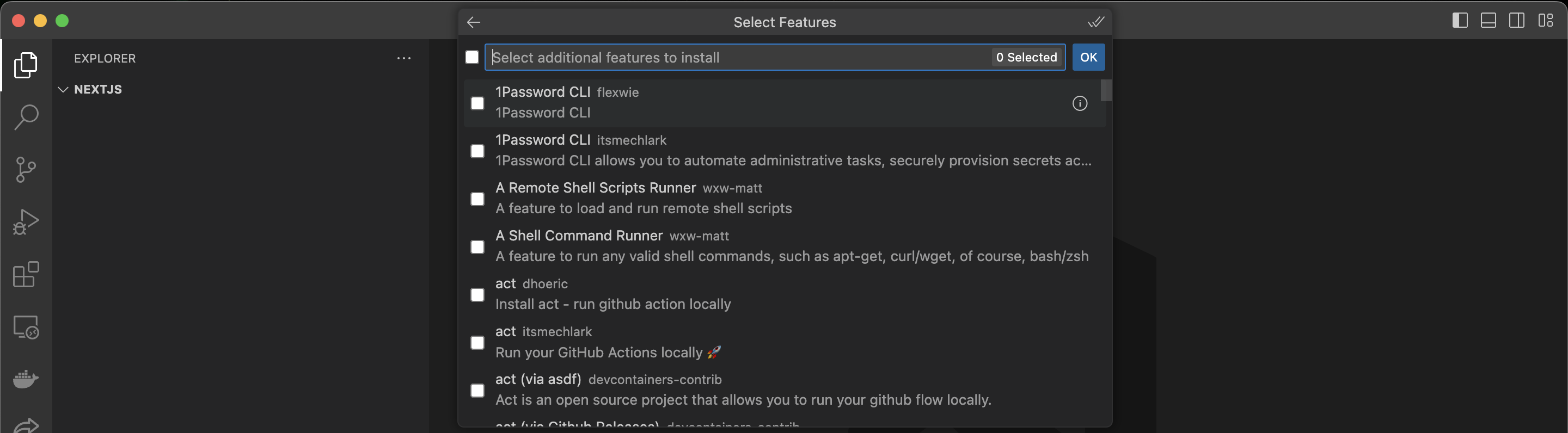The image size is (1568, 433).
Task: Focus the additional features search field
Action: coord(737,57)
